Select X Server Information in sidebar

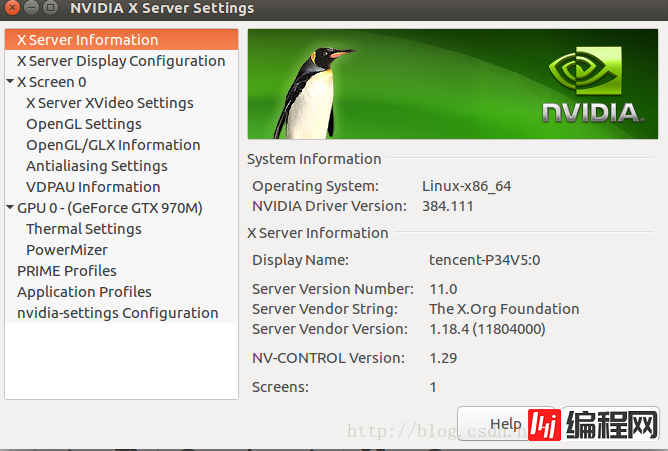[121, 40]
